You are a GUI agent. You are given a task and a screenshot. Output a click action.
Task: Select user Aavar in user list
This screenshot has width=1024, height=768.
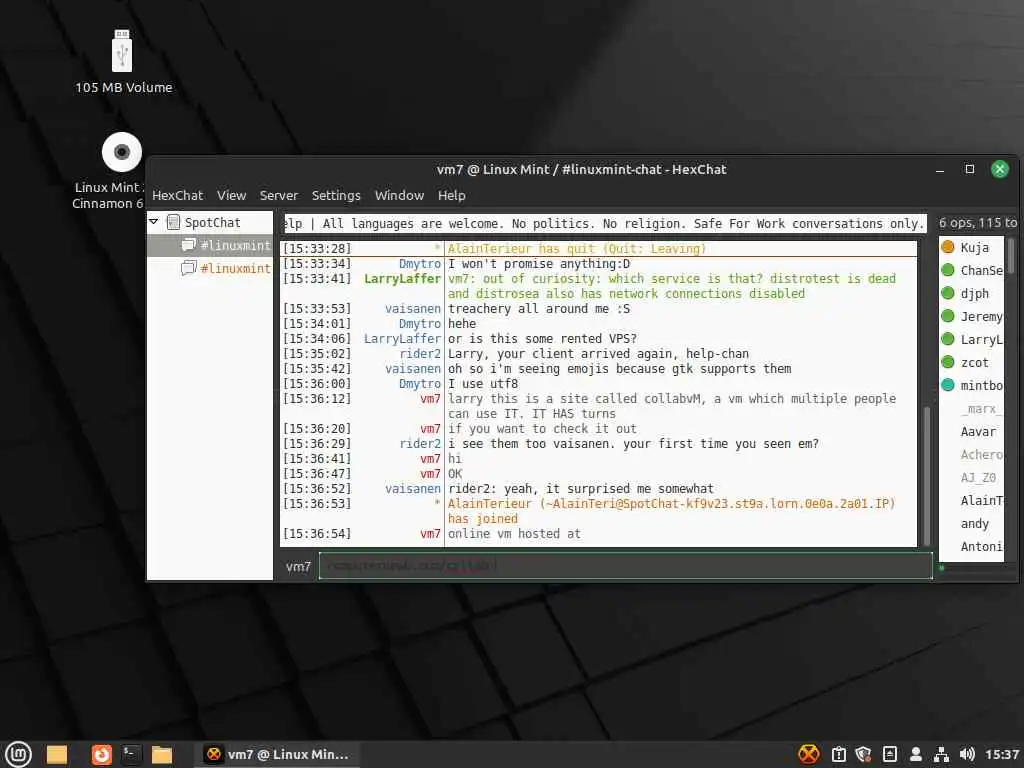pyautogui.click(x=978, y=432)
